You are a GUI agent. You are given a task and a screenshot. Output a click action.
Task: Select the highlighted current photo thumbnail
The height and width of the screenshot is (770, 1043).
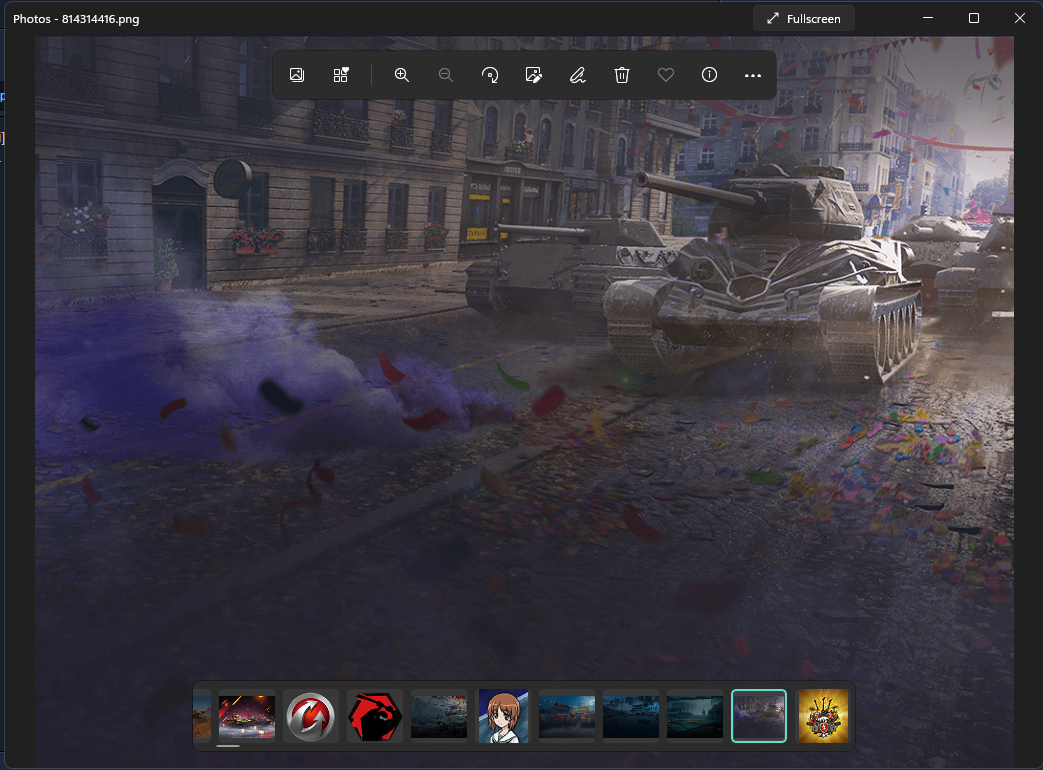(x=759, y=716)
